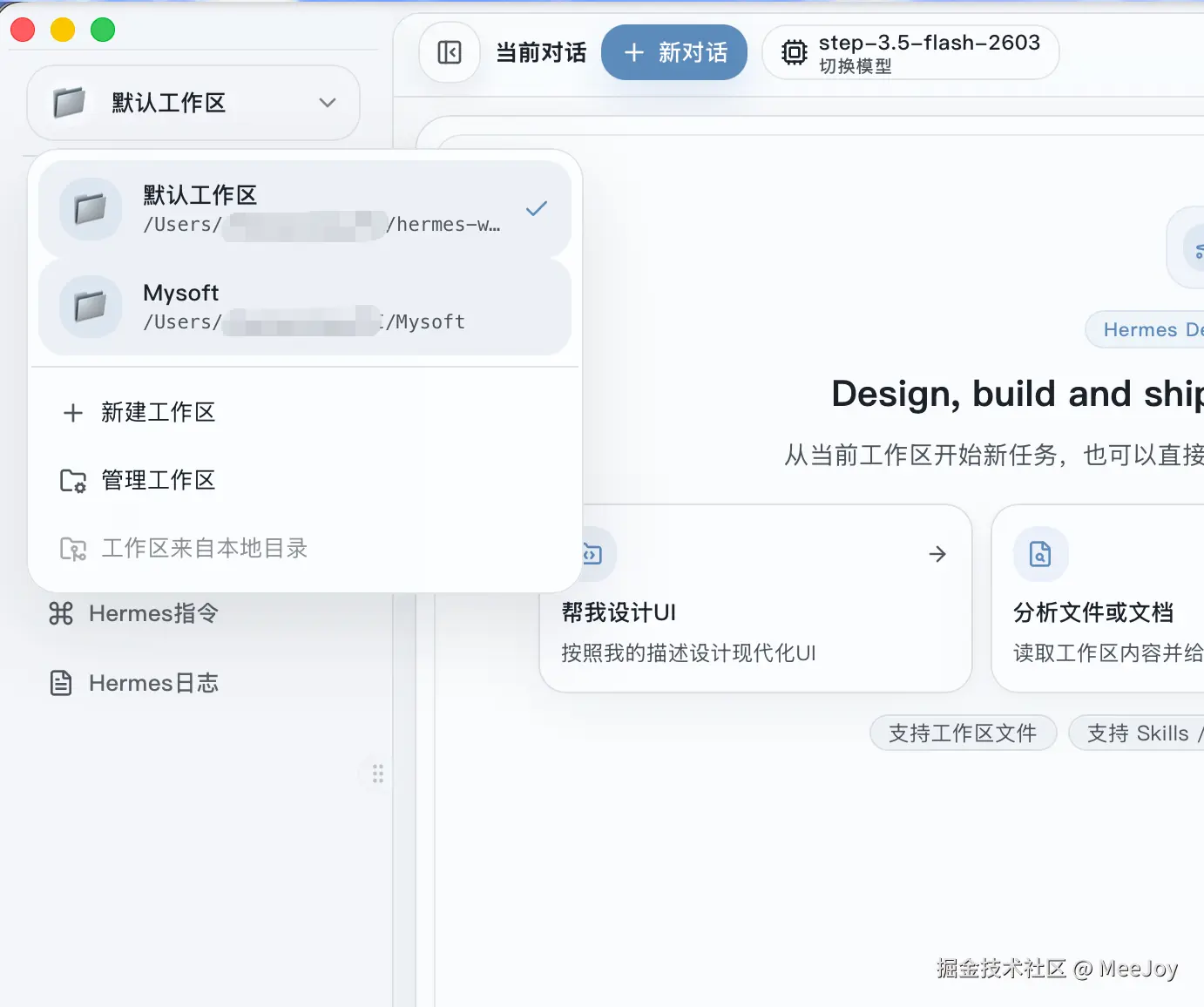1204x1007 pixels.
Task: Click the folder icon beside 工作区来自本地目录
Action: 73,549
